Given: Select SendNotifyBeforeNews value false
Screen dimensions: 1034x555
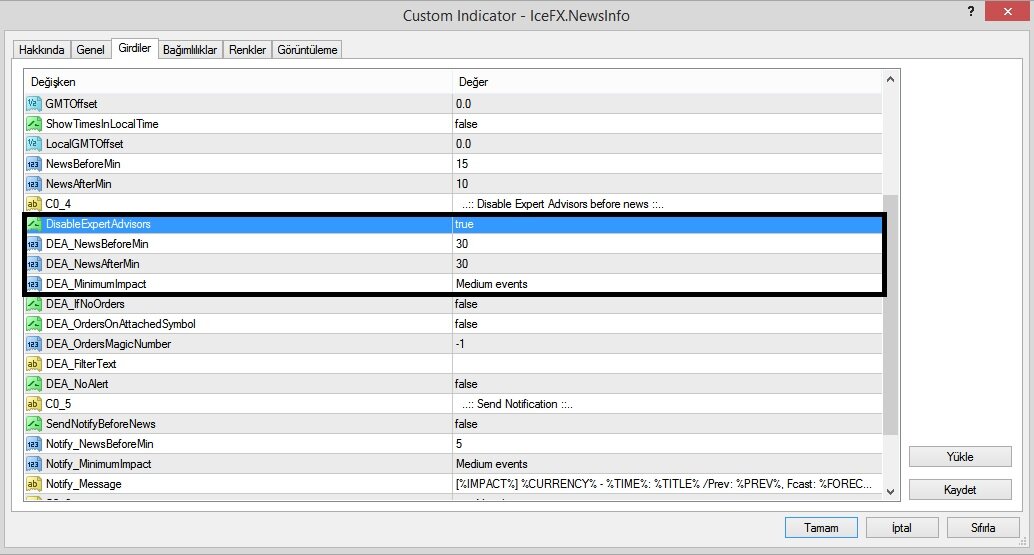Looking at the screenshot, I should tap(466, 424).
